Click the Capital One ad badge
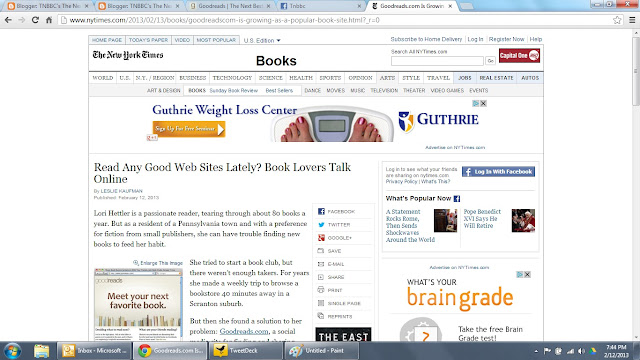Image resolution: width=640 pixels, height=360 pixels. click(519, 56)
